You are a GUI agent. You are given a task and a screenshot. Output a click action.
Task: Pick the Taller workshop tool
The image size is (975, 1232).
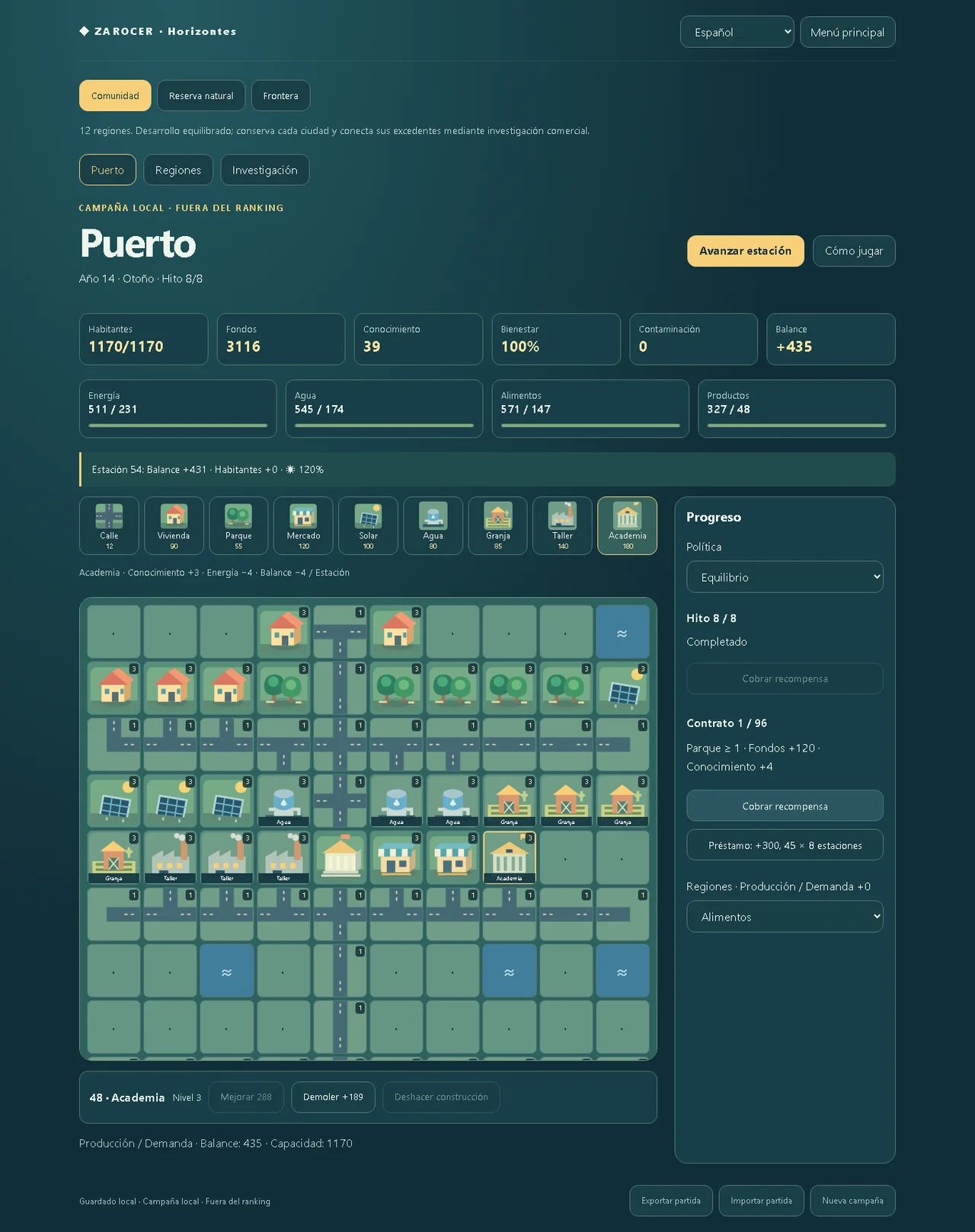click(562, 525)
